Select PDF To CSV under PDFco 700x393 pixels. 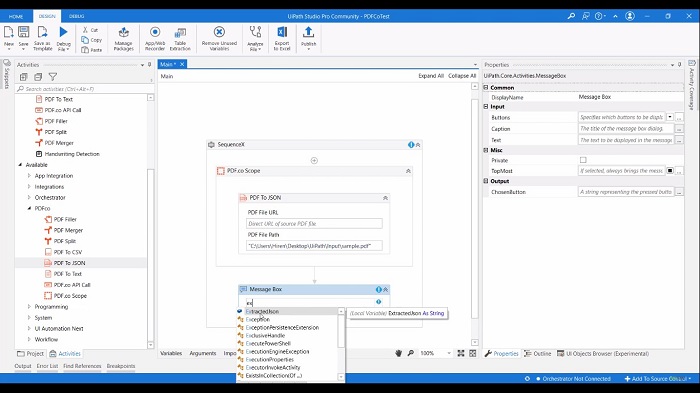tap(68, 252)
